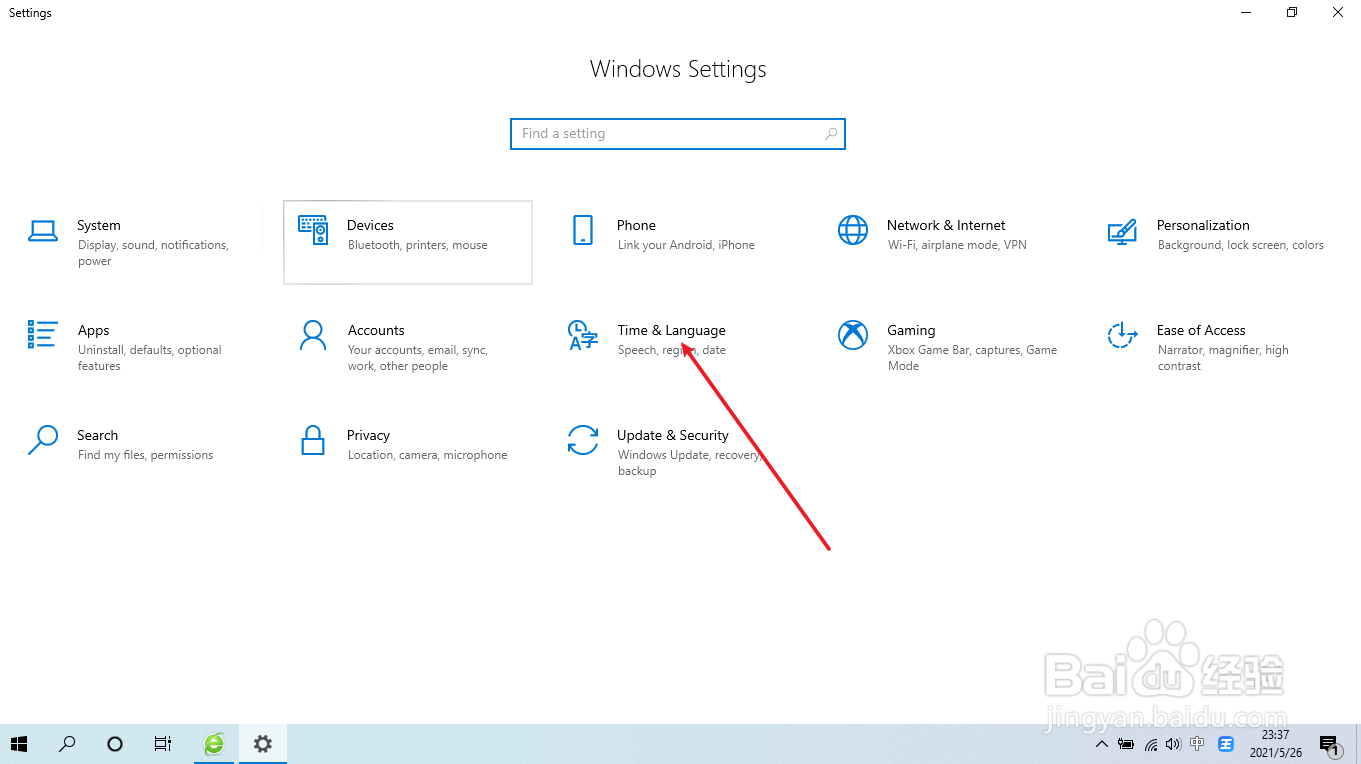Select the Time & Language title
The height and width of the screenshot is (764, 1361).
[x=671, y=330]
